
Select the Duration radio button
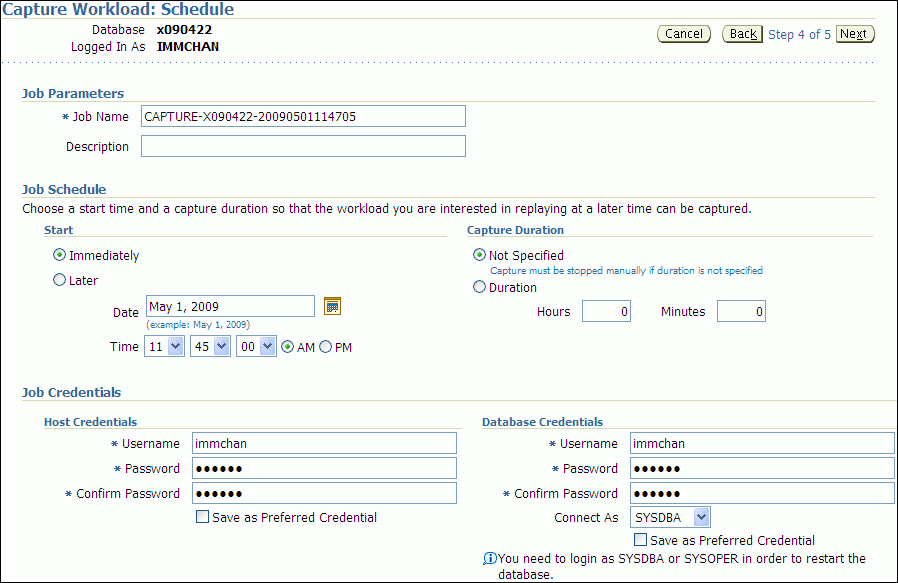pos(480,287)
